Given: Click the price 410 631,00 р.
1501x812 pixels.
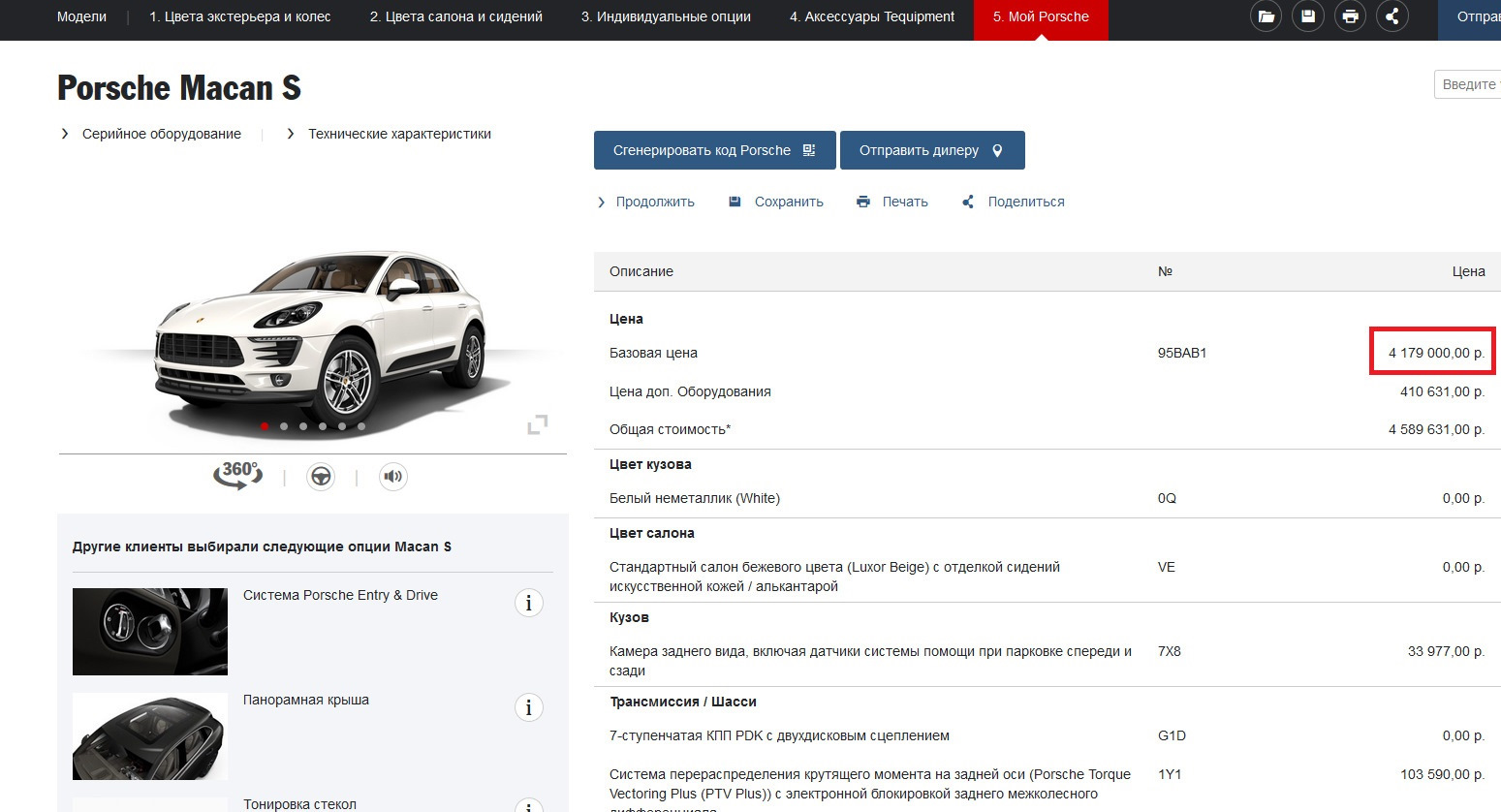Looking at the screenshot, I should (x=1442, y=391).
